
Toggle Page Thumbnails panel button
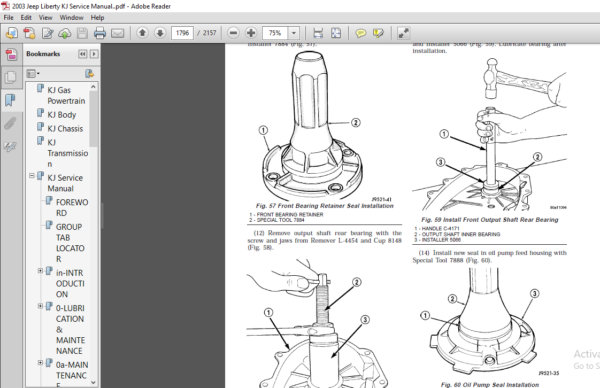10,77
